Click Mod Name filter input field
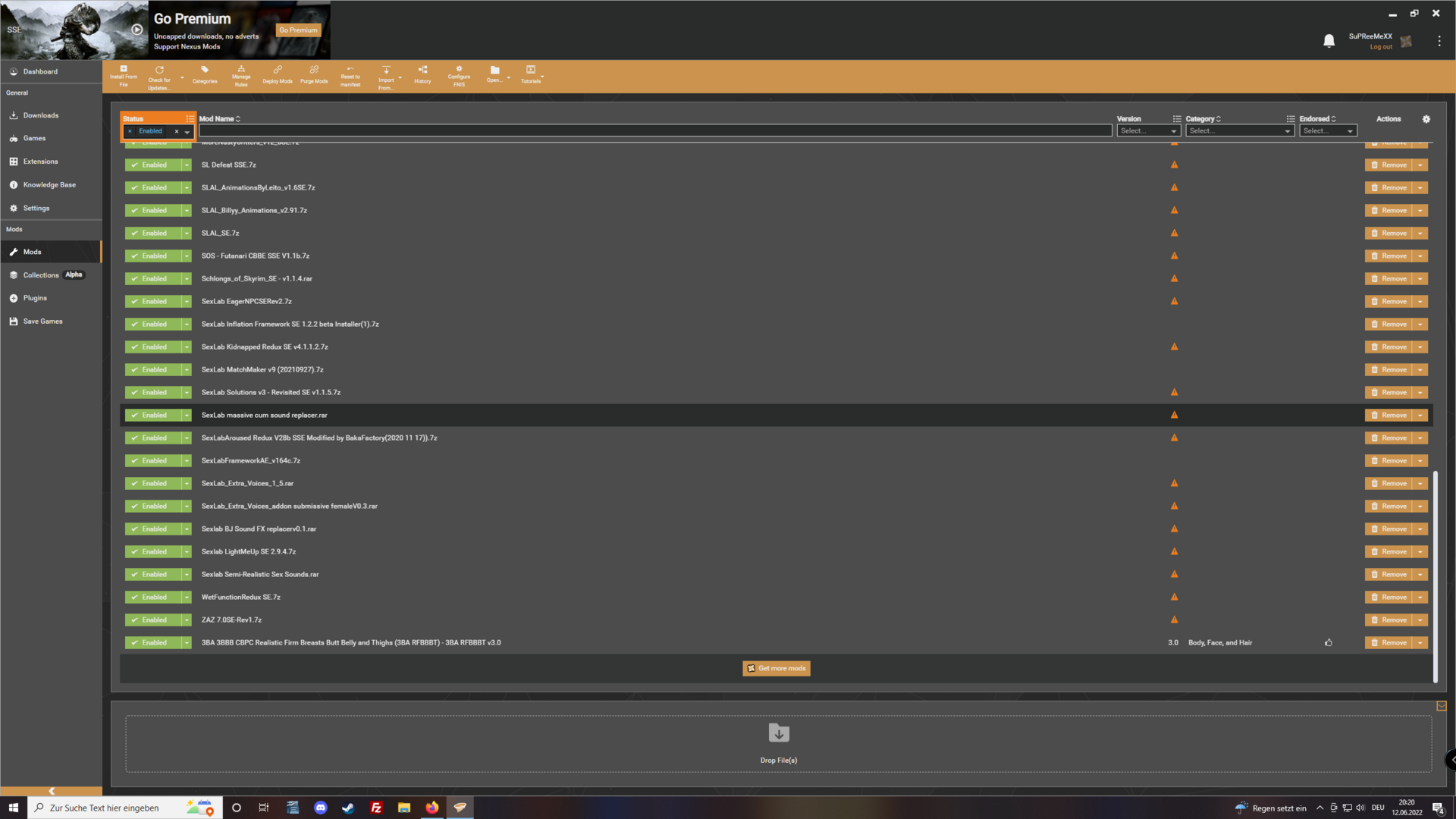Screen dimensions: 1456x819 coord(654,131)
